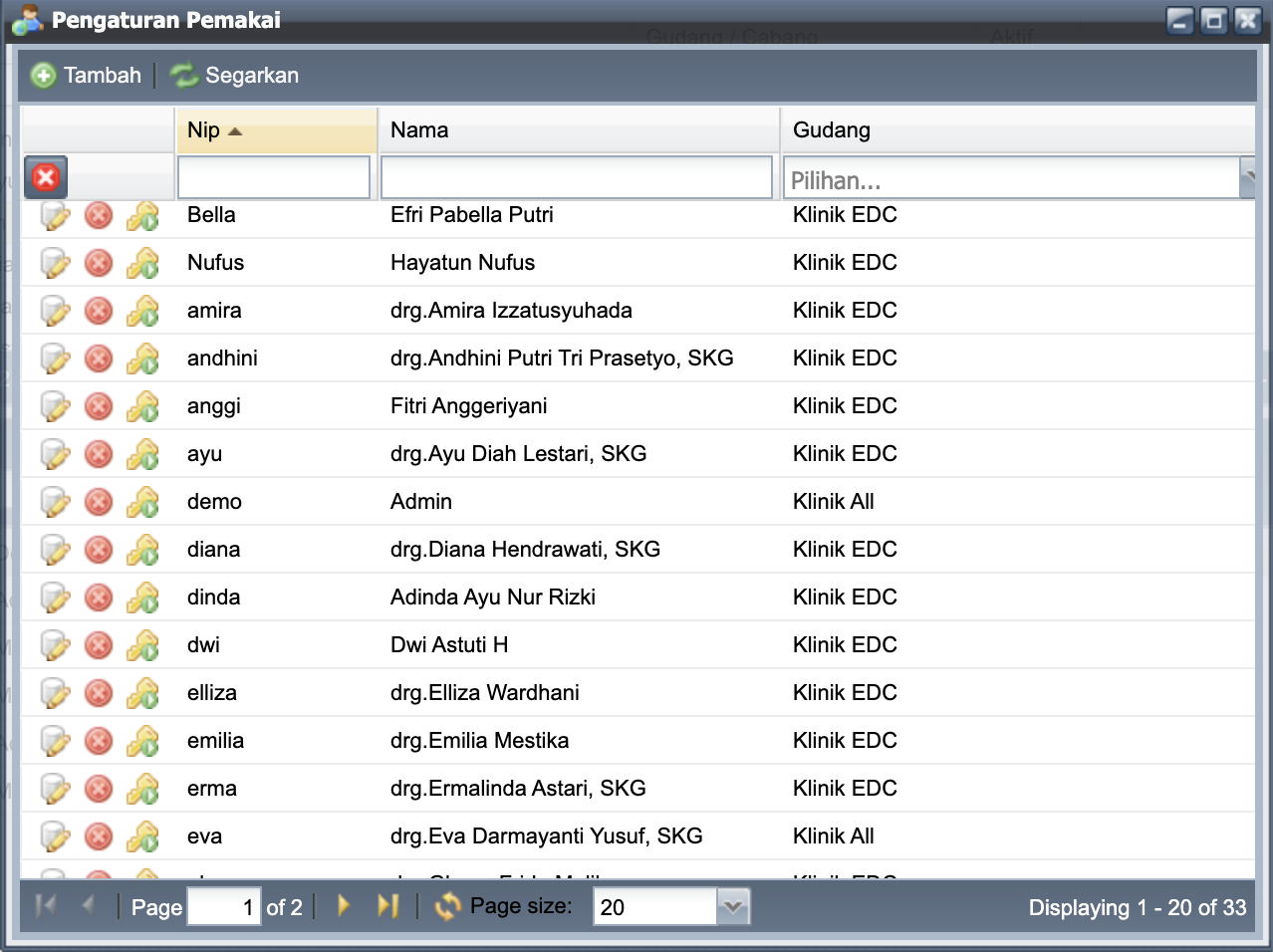Click the key permissions icon for amira
The width and height of the screenshot is (1273, 952).
pyautogui.click(x=143, y=311)
